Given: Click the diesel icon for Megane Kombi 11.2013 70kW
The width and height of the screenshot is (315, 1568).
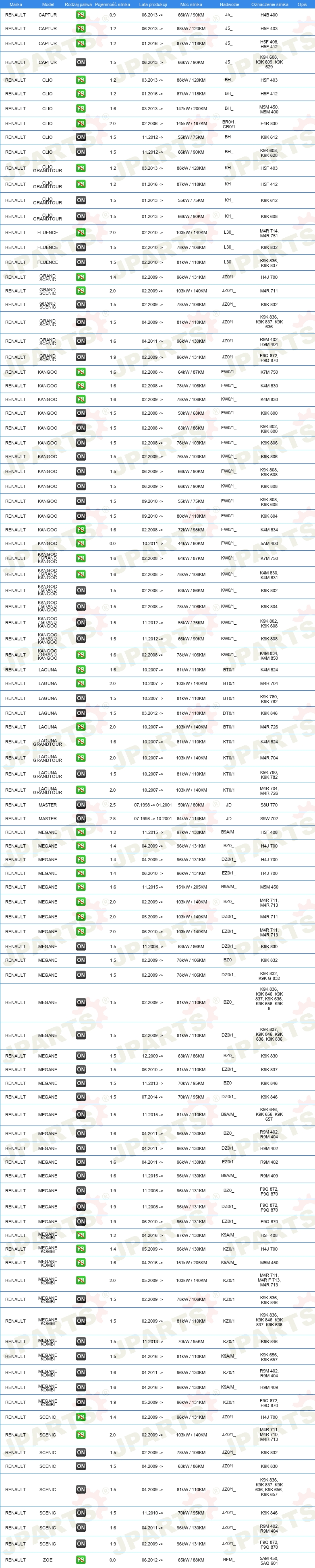Looking at the screenshot, I should (81, 1341).
